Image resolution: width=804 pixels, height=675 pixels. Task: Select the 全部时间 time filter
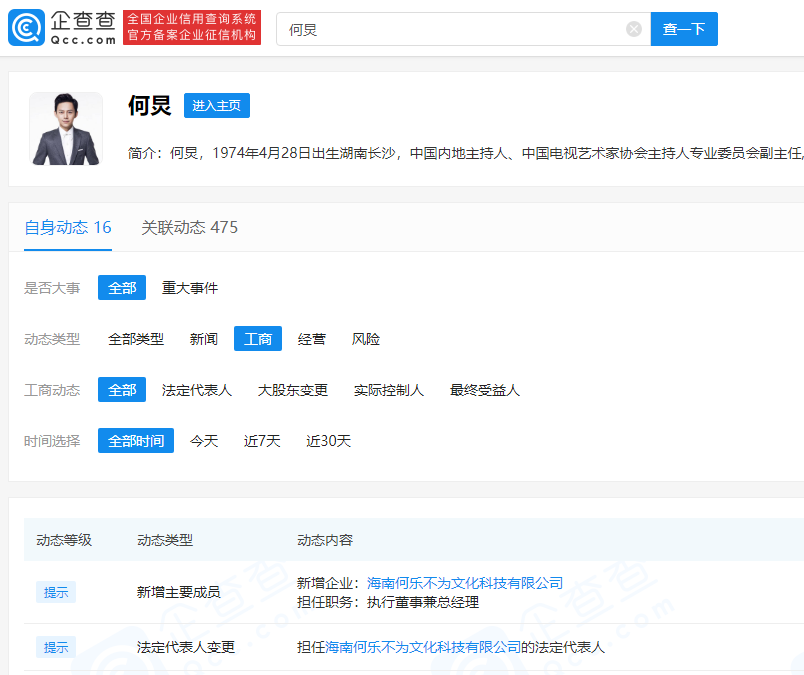coord(136,441)
